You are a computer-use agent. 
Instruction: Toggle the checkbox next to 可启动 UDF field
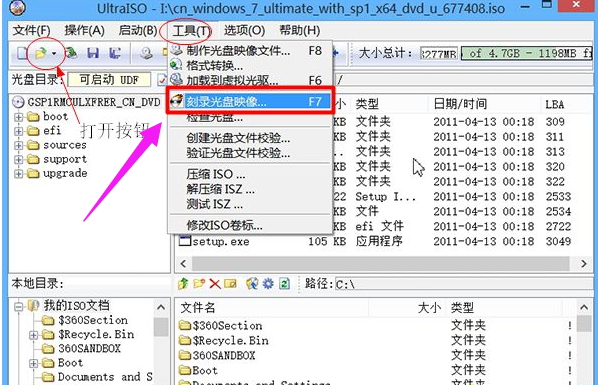(x=162, y=80)
